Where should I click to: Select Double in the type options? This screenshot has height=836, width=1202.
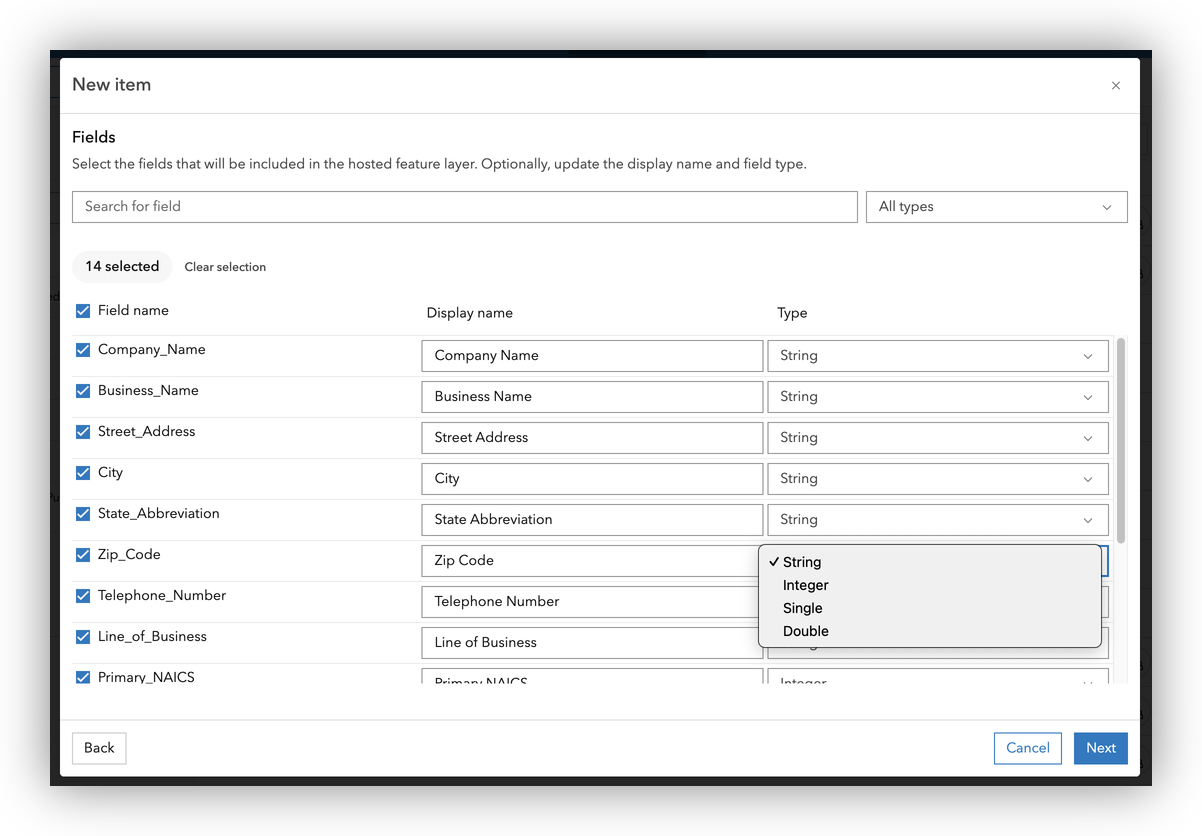click(x=806, y=631)
